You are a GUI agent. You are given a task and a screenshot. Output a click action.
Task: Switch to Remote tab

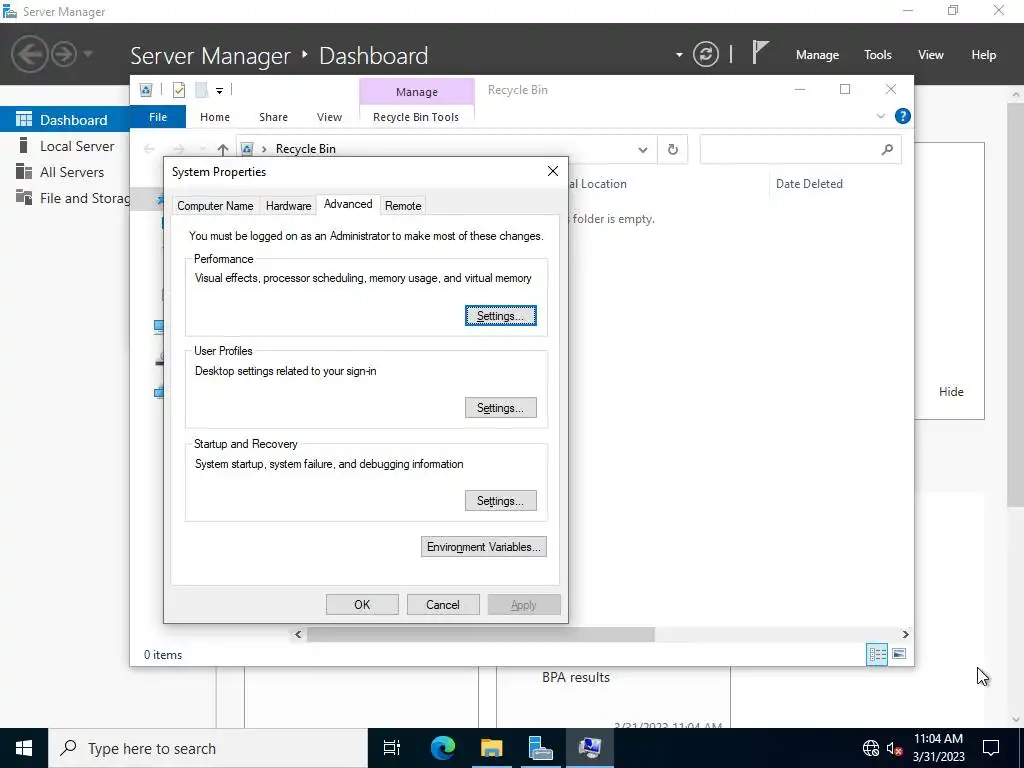[403, 206]
